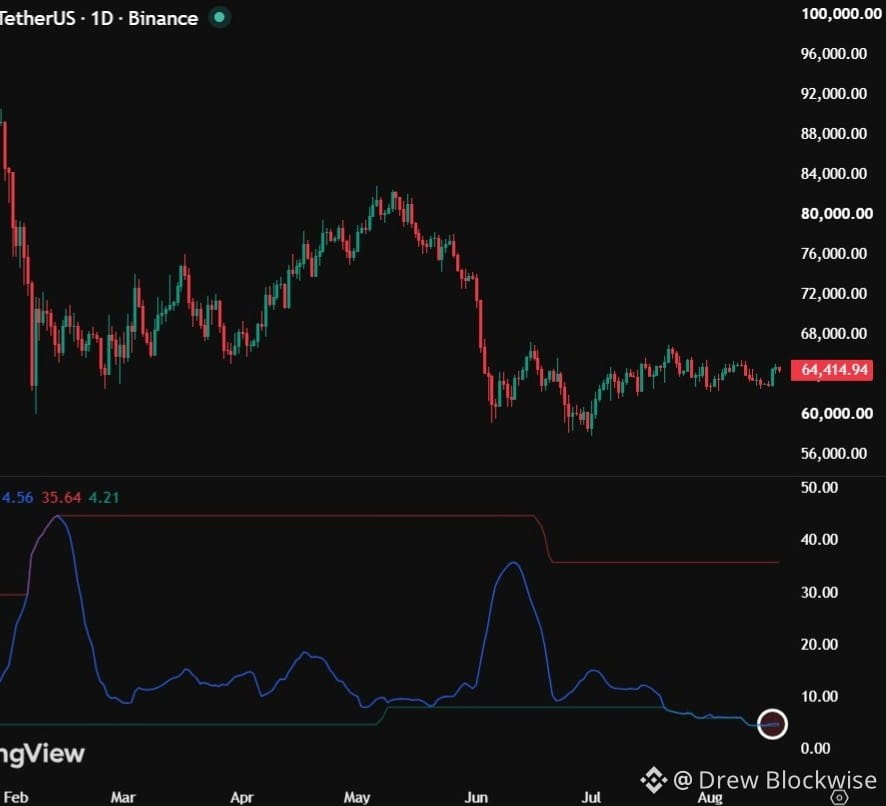The width and height of the screenshot is (886, 806).
Task: Click the 88,000.00 price axis label
Action: click(x=833, y=133)
